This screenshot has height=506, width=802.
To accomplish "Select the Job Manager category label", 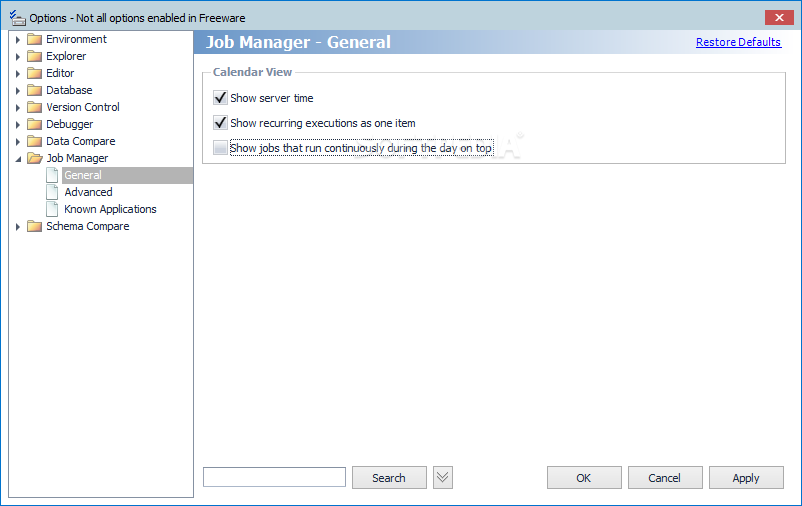I will [77, 158].
